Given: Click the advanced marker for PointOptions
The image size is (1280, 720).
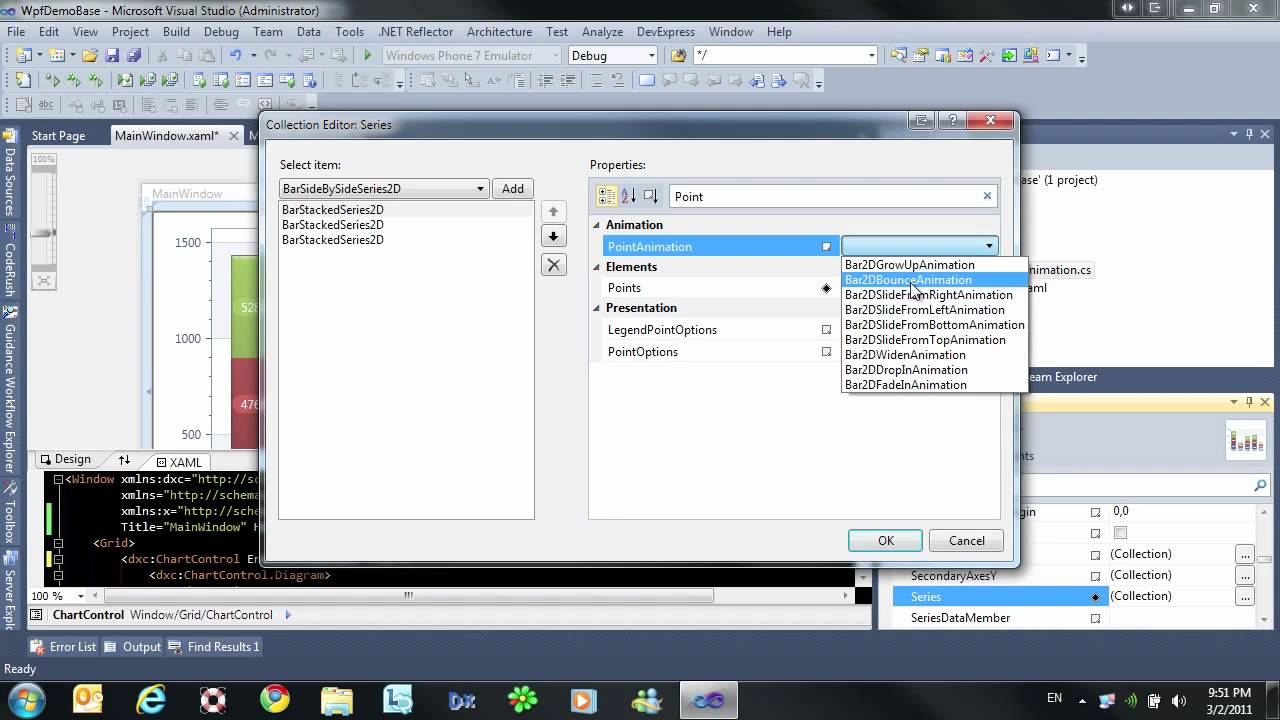Looking at the screenshot, I should (826, 352).
